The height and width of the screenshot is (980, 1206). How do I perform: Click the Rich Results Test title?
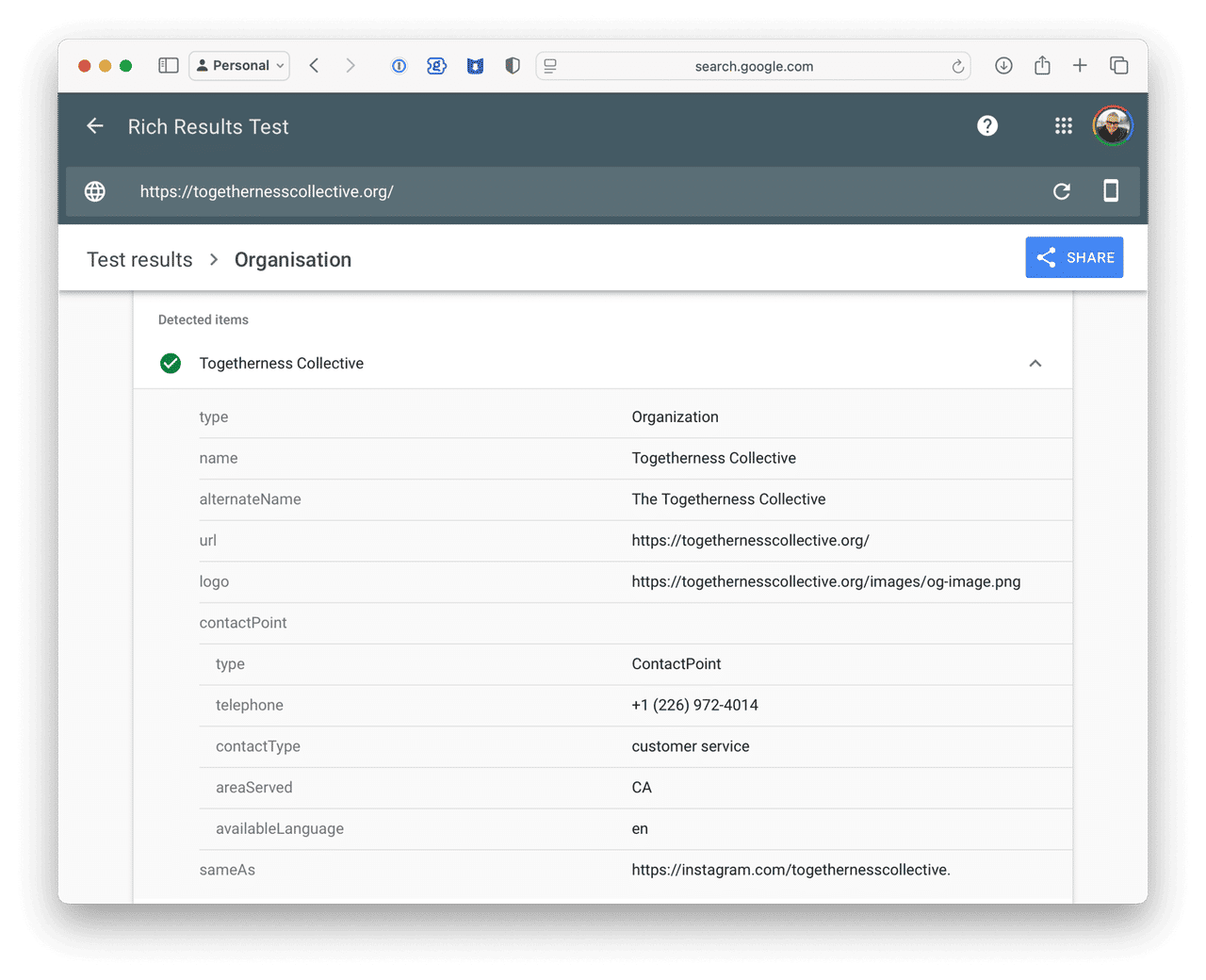[208, 126]
